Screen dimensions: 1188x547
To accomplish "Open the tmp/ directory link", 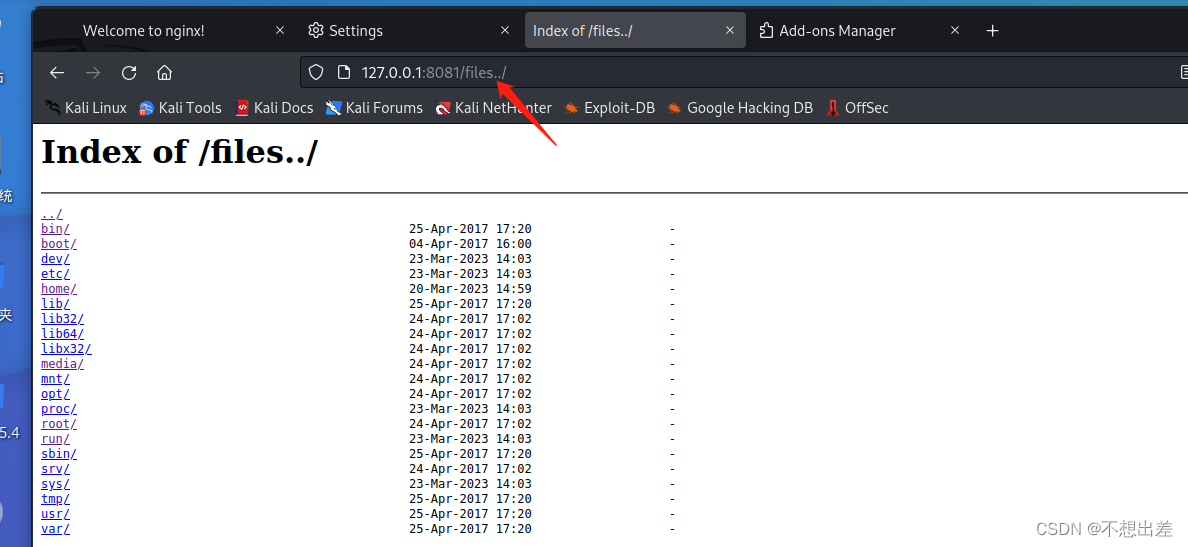I will (55, 499).
